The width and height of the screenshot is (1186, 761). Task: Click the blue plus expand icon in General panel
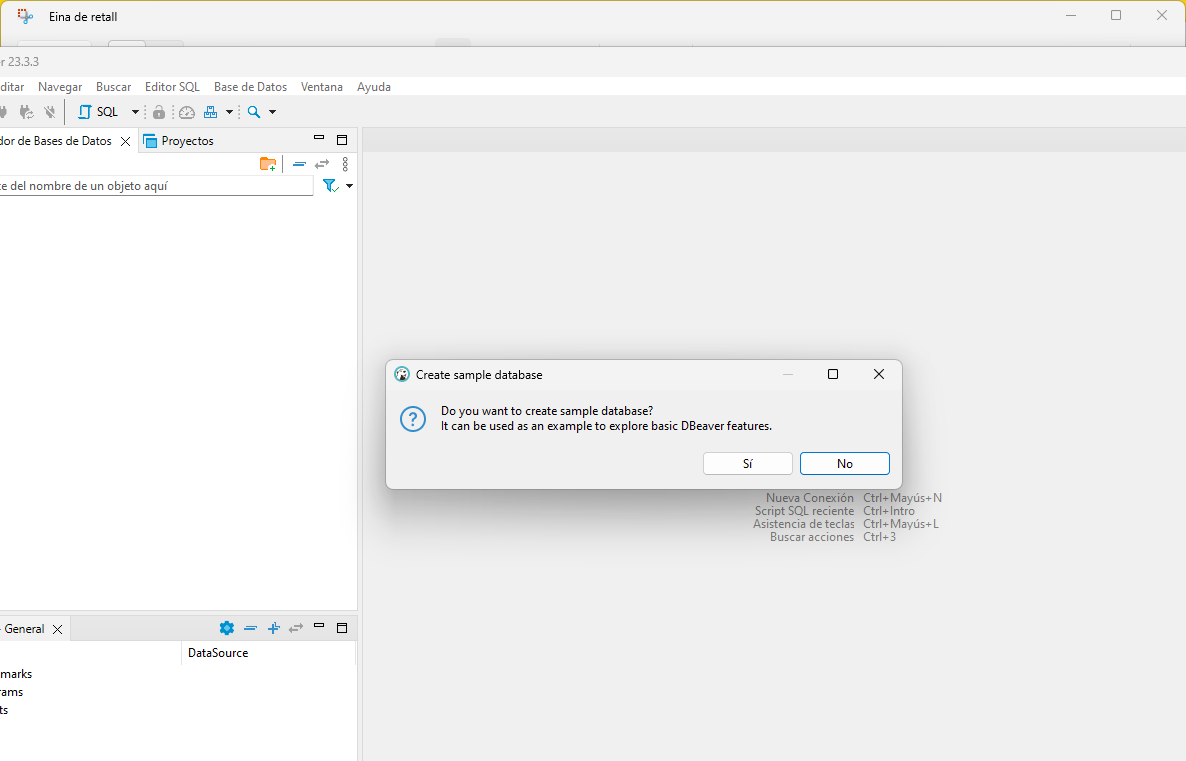pyautogui.click(x=273, y=628)
